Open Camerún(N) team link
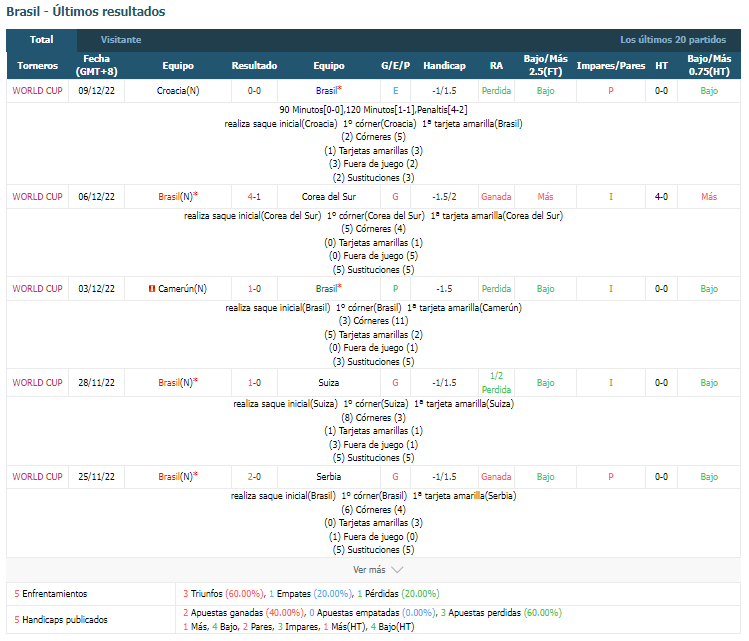Viewport: 749px width, 641px height. pyautogui.click(x=182, y=288)
